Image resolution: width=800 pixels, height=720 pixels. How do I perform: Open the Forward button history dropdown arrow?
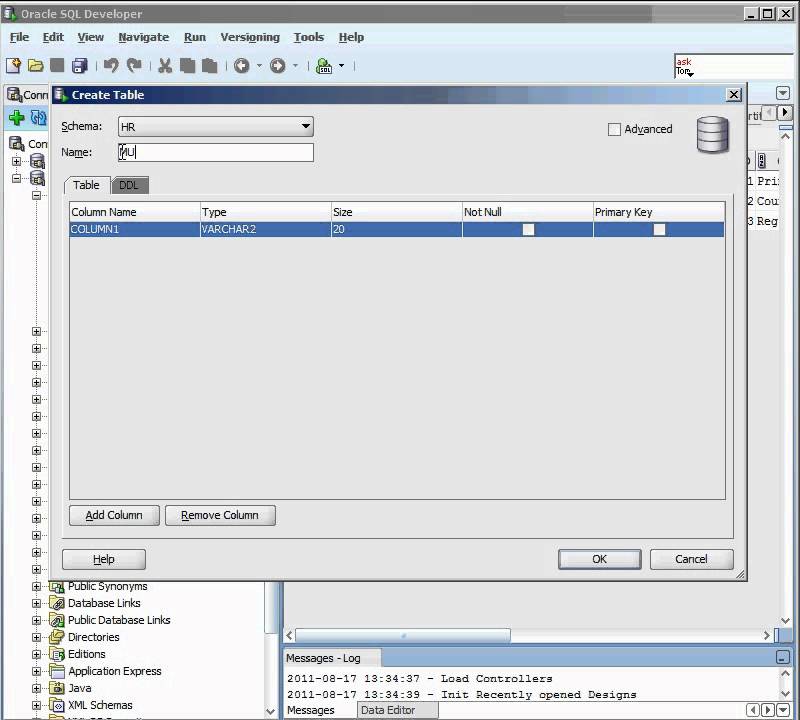point(295,66)
